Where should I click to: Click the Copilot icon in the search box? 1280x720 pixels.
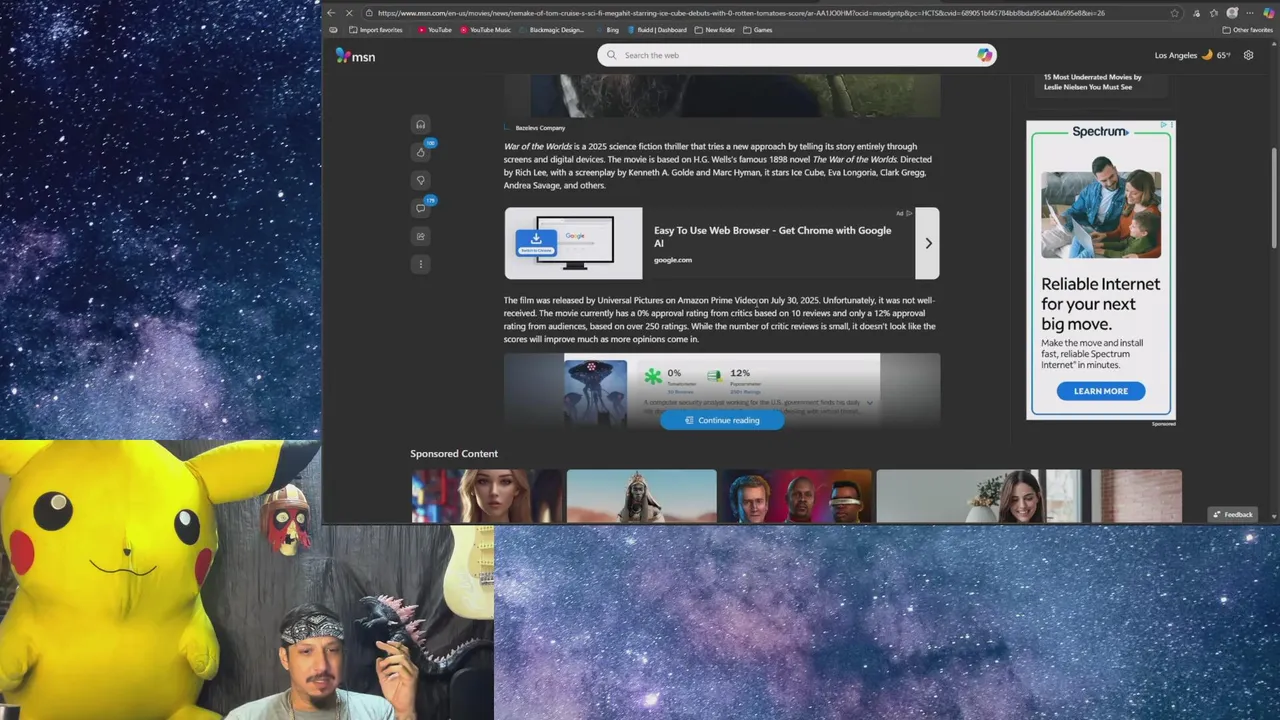point(984,55)
